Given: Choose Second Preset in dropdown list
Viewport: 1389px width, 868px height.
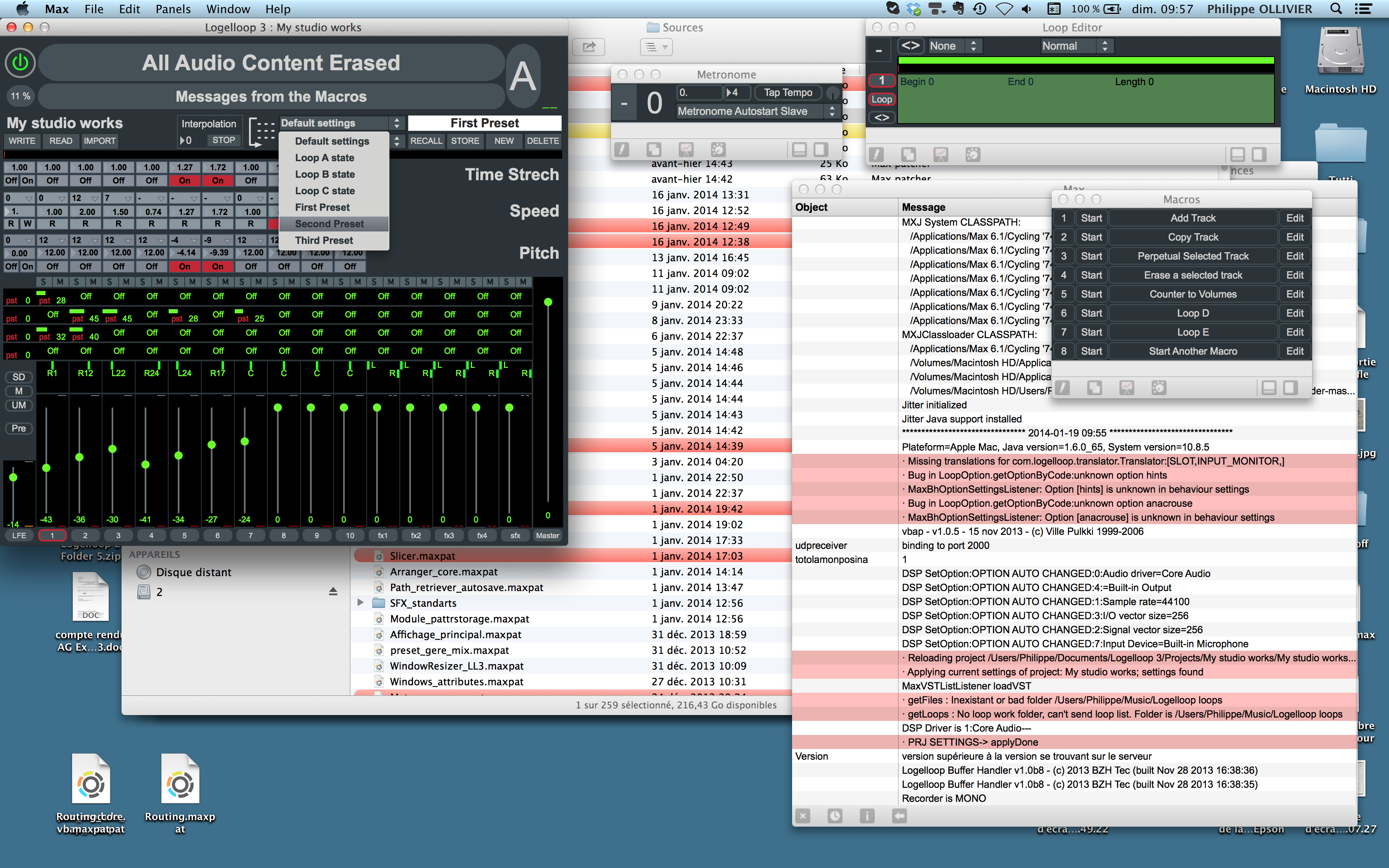Looking at the screenshot, I should (334, 224).
